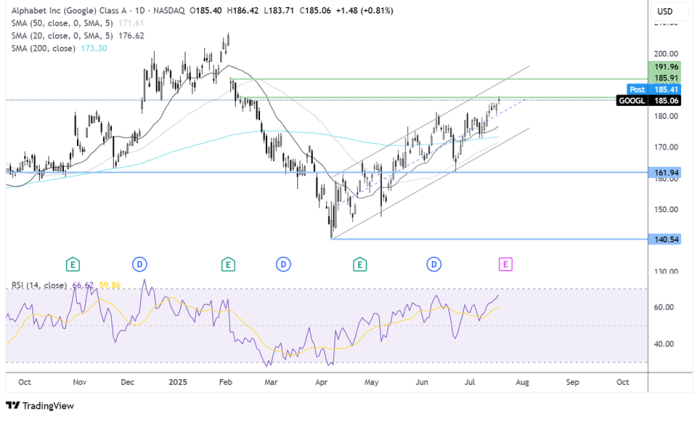Click the leftmost green earnings E marker
The image size is (700, 427).
(x=72, y=264)
